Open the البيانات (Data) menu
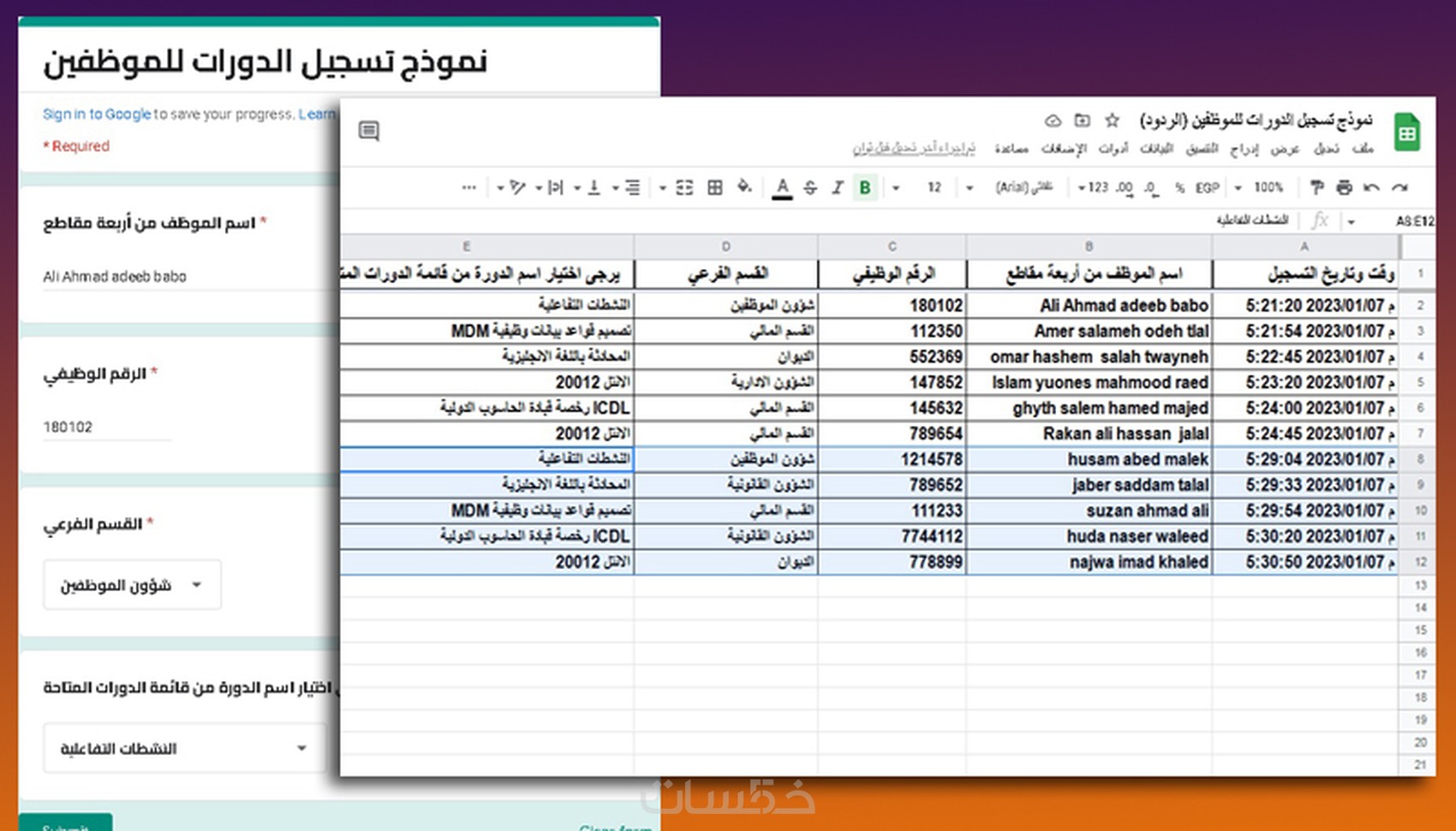Viewport: 1456px width, 831px height. 1156,148
